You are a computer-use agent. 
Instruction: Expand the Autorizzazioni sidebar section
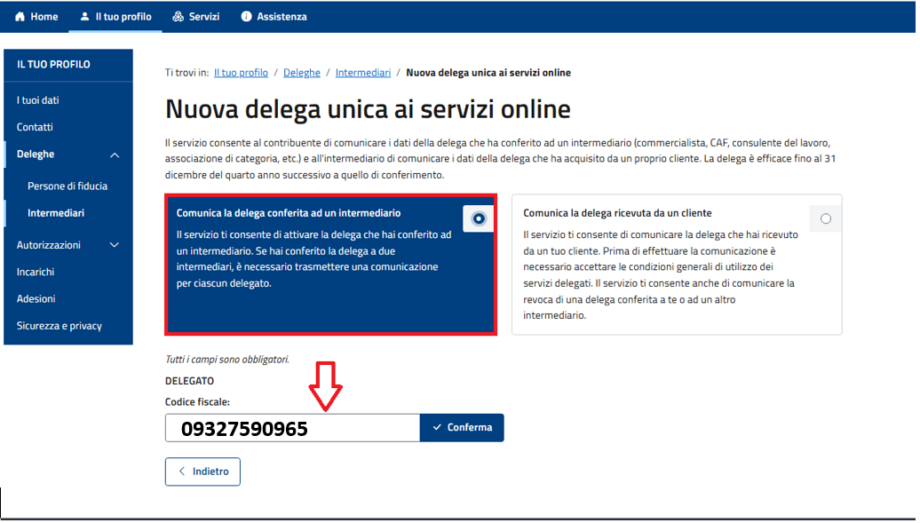[114, 245]
